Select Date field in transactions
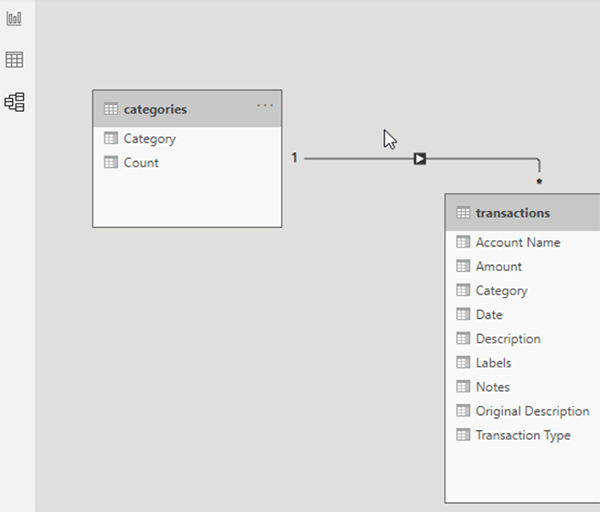Image resolution: width=600 pixels, height=512 pixels. pos(523,315)
